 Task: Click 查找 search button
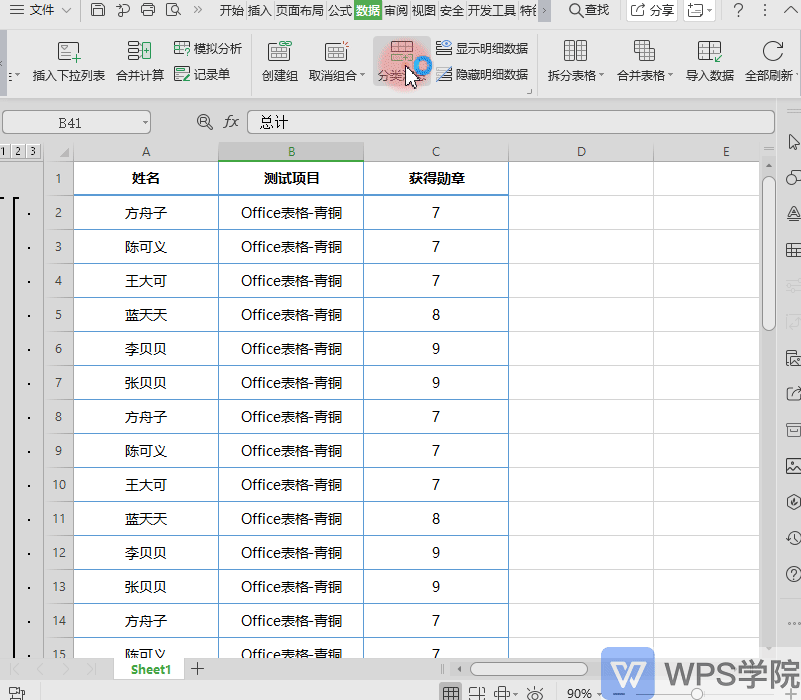coord(589,10)
